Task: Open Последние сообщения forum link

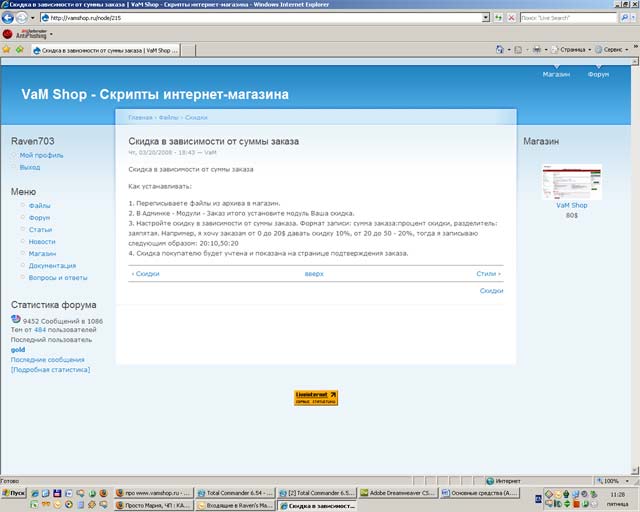Action: coord(48,360)
